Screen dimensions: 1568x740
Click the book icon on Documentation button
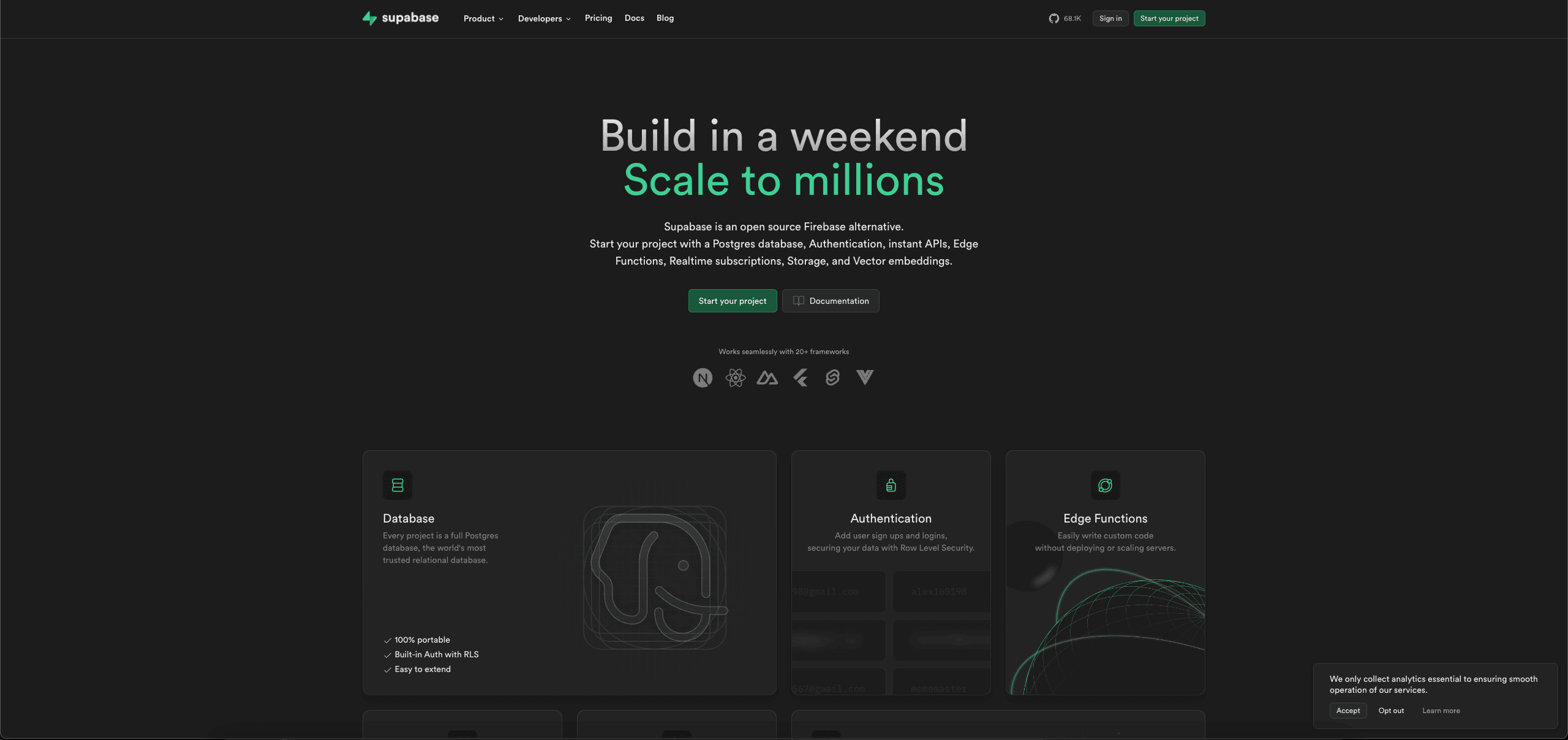point(799,301)
